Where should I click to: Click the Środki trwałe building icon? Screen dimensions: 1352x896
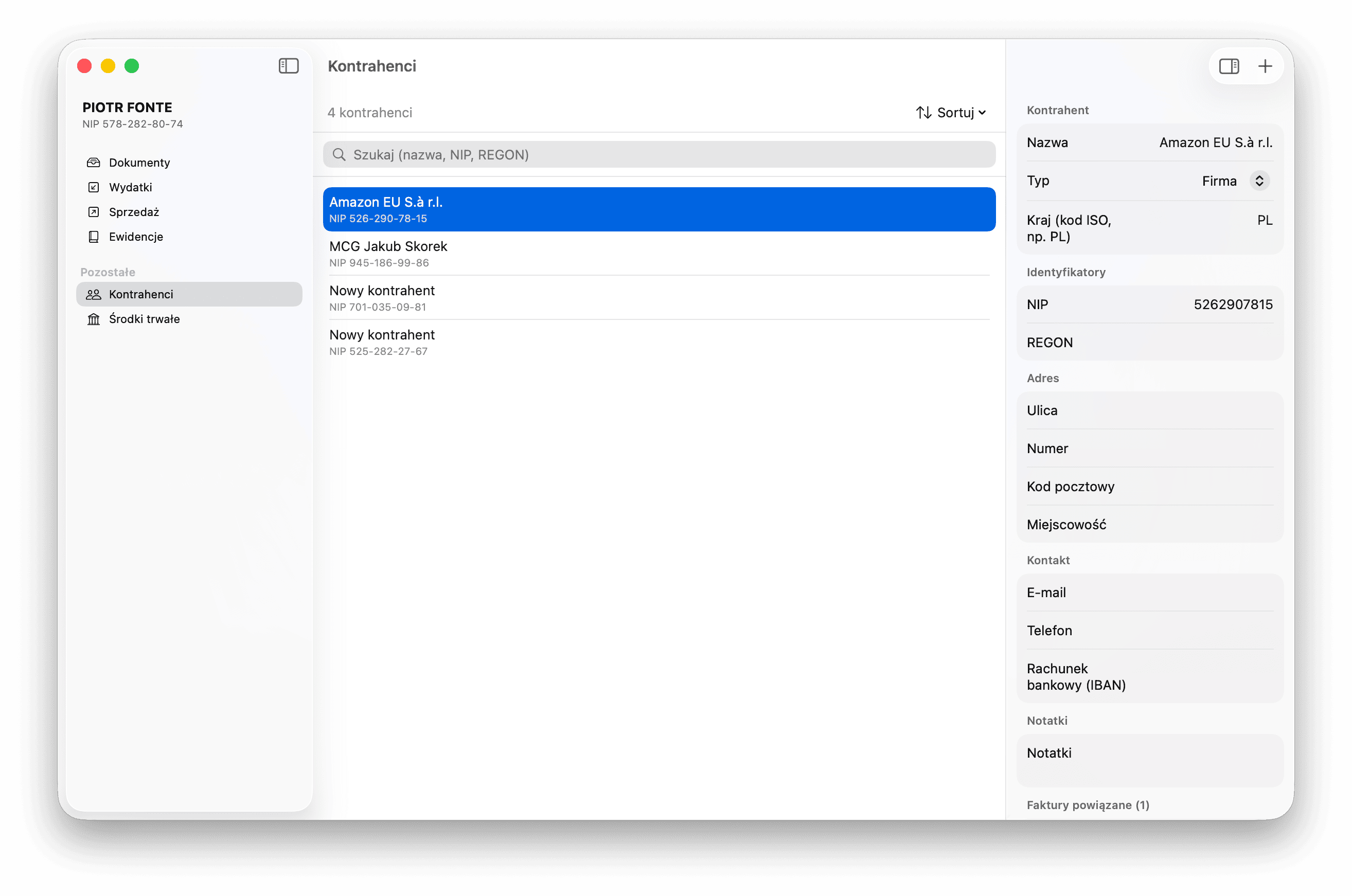coord(93,319)
